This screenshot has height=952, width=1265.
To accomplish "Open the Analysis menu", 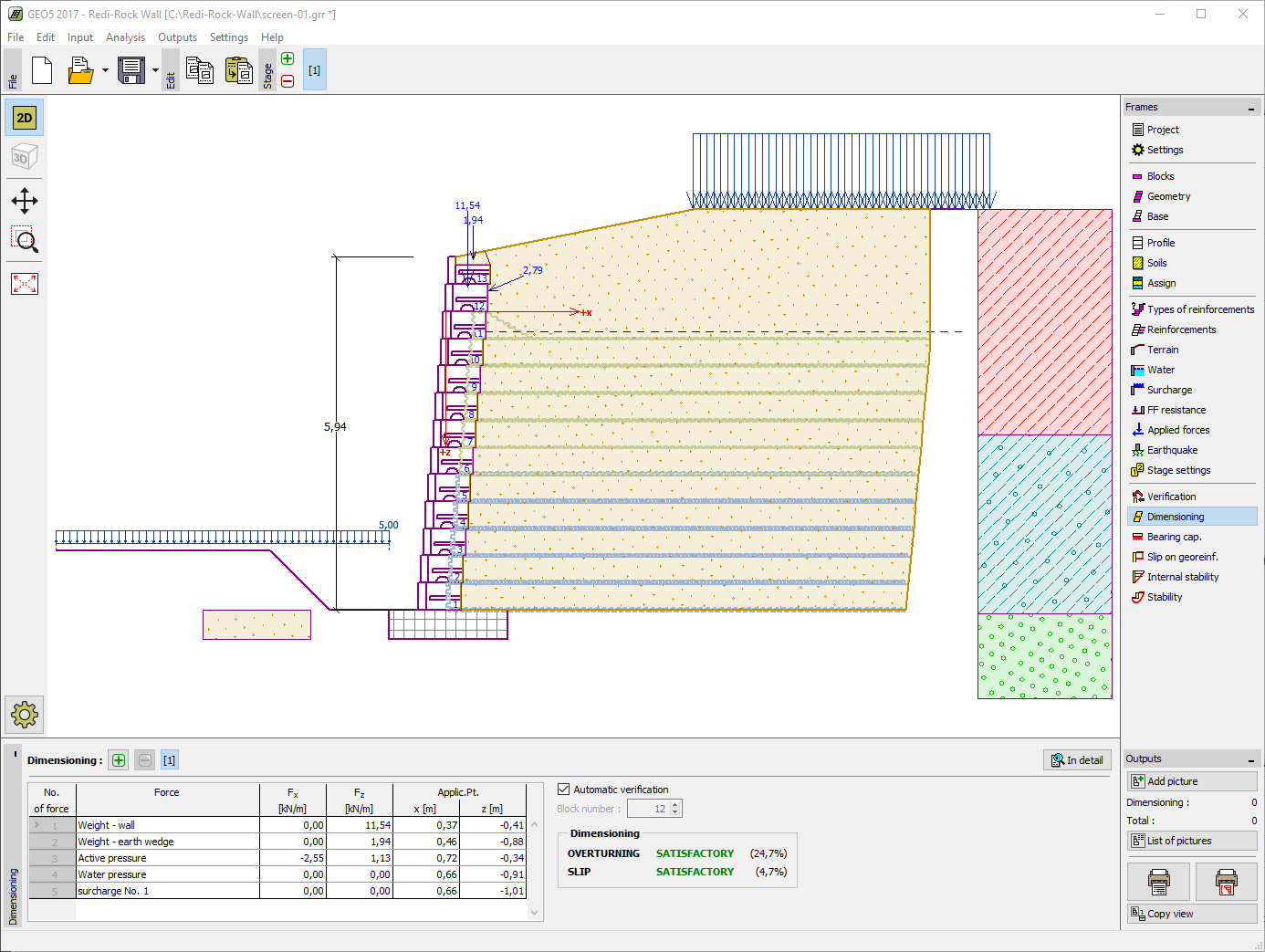I will pos(125,37).
